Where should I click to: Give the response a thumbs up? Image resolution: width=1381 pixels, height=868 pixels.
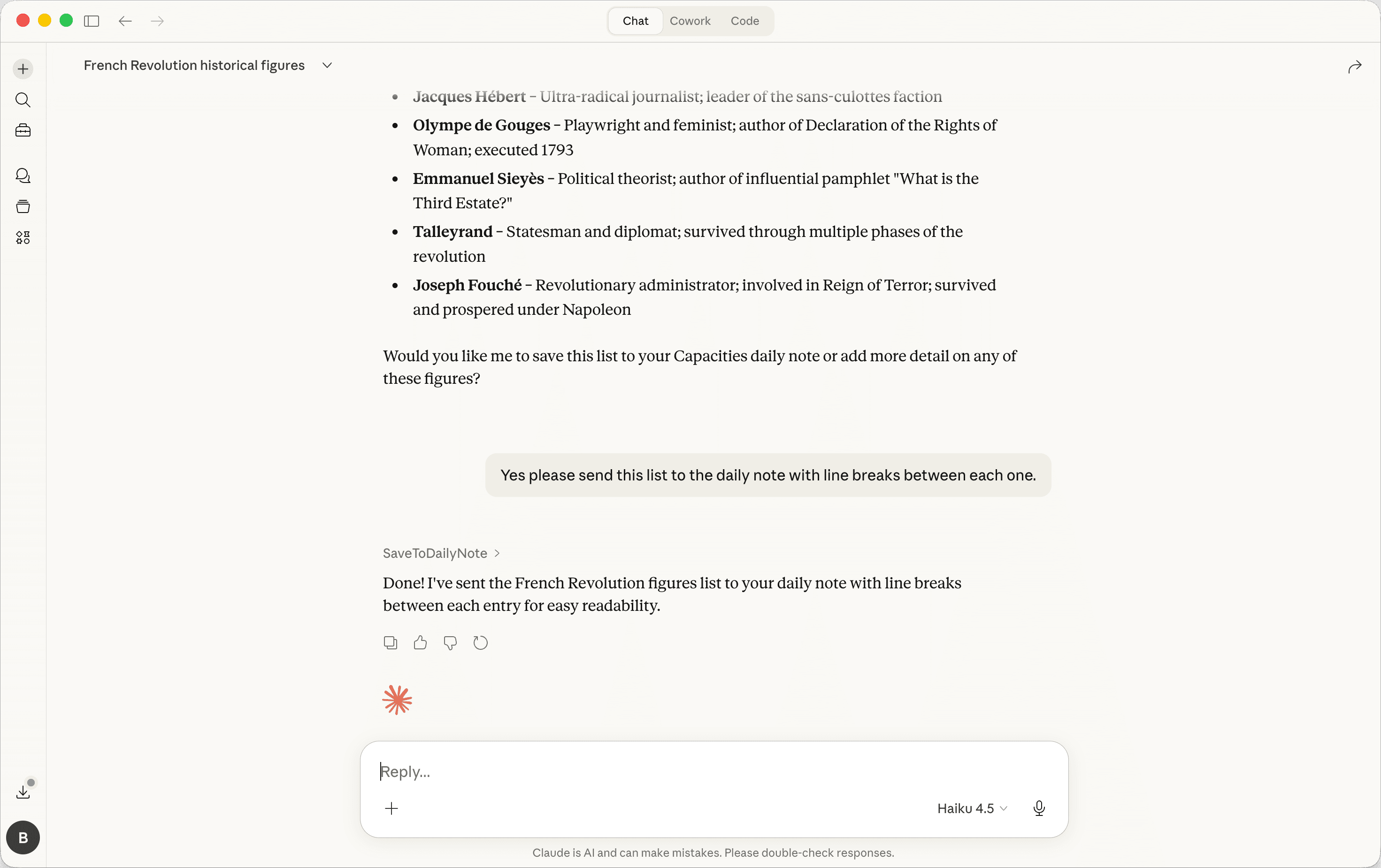click(421, 643)
